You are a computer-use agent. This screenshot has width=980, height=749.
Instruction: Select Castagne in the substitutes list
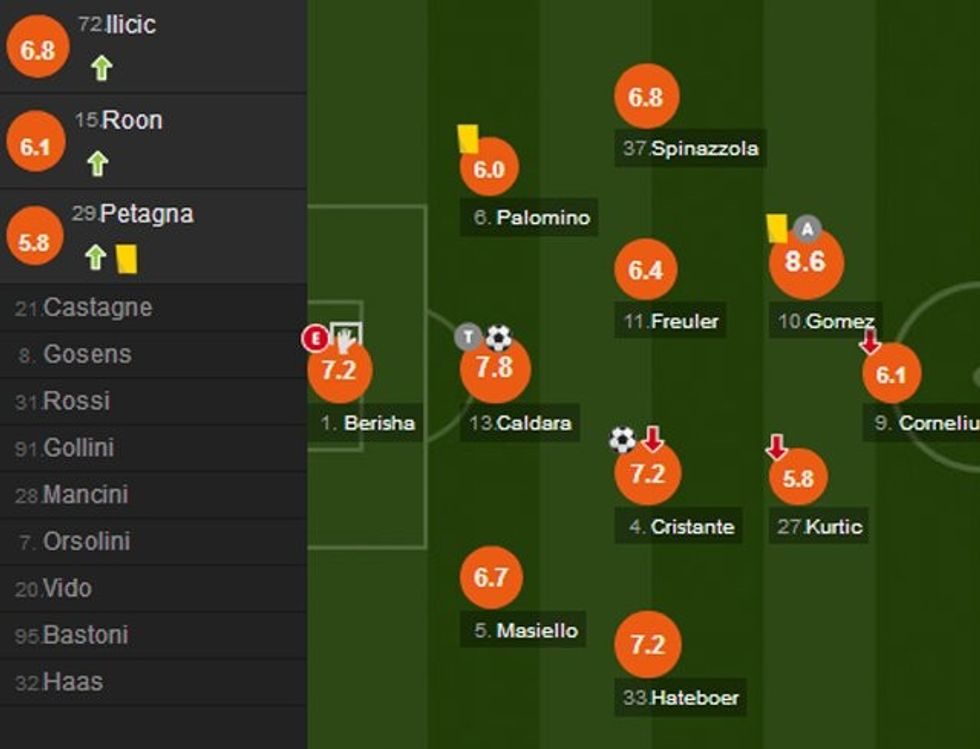tap(97, 307)
